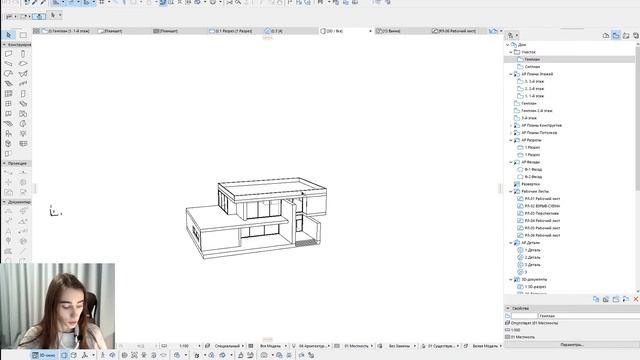Open the Publisher Sets in Navigator
The width and height of the screenshot is (640, 360).
(636, 36)
